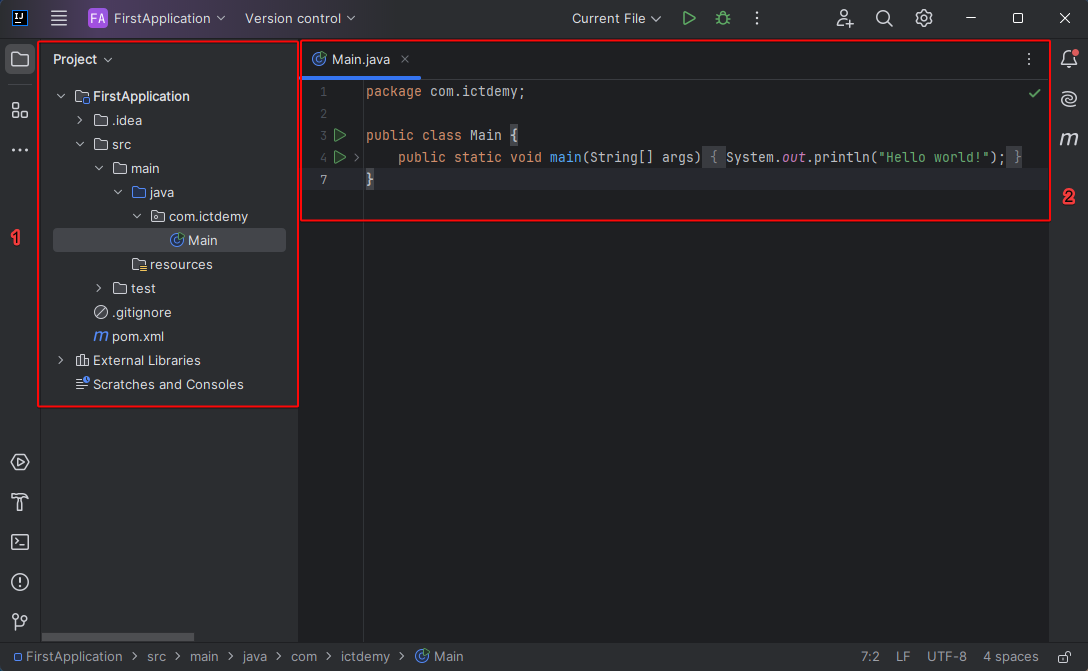Expand the .idea folder
This screenshot has height=671, width=1088.
tap(80, 120)
